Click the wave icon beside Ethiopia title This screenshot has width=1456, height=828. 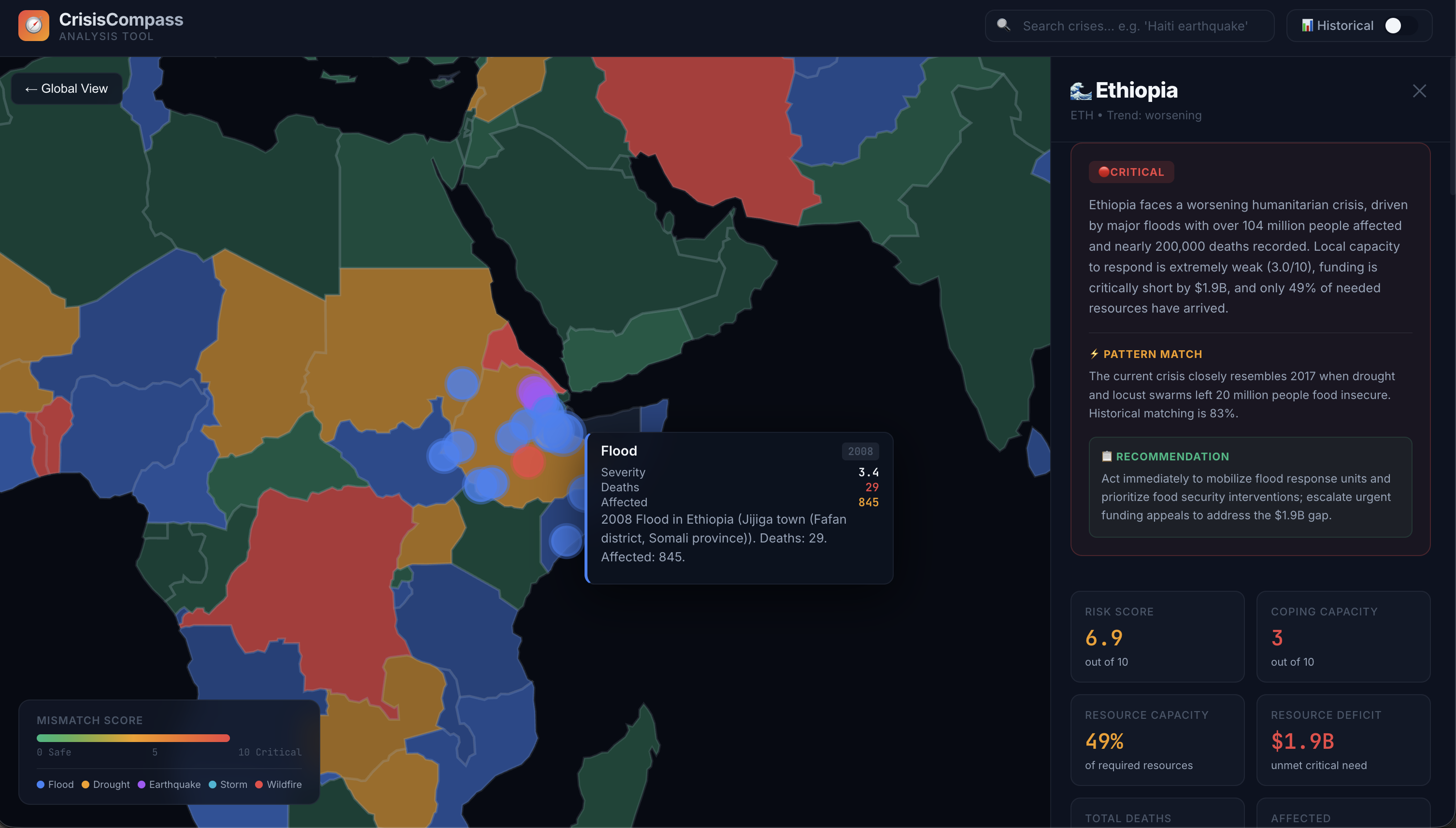[1081, 91]
